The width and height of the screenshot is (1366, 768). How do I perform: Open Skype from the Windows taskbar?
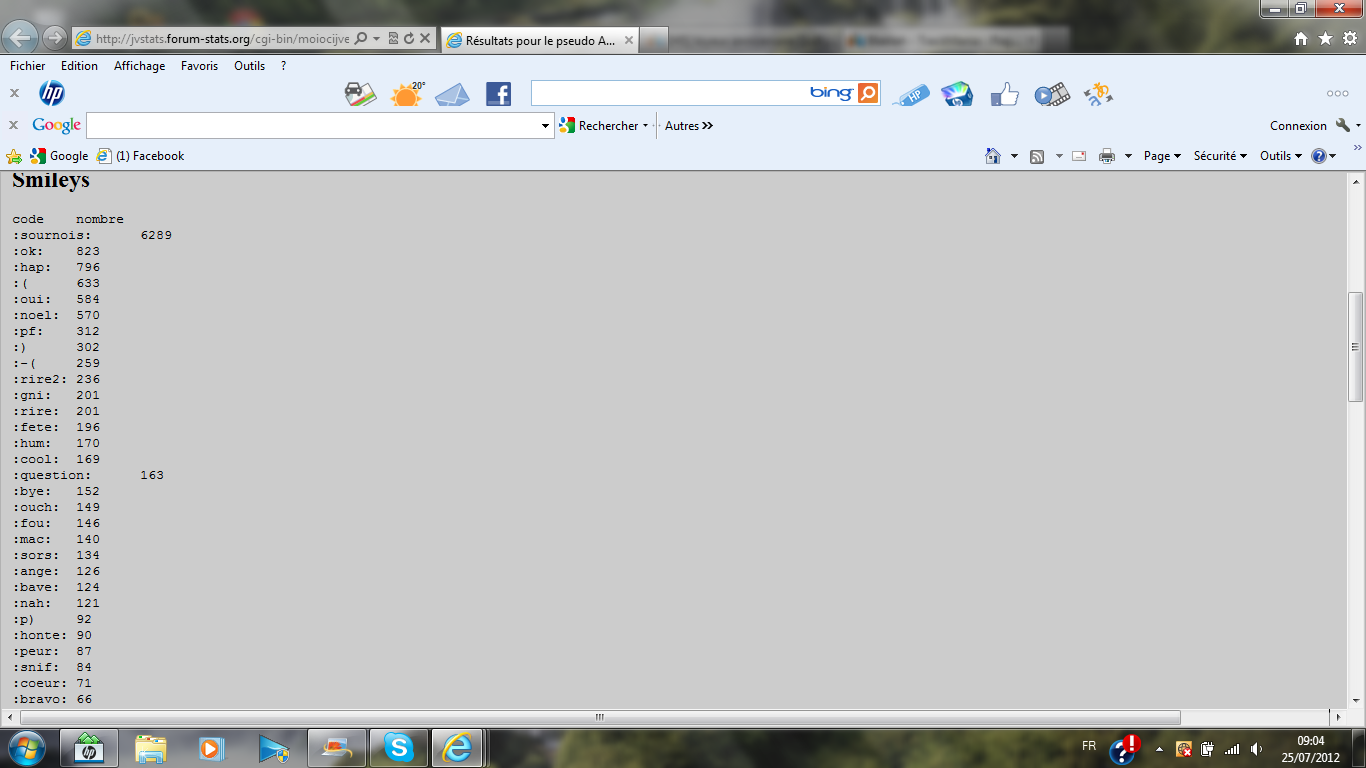click(x=399, y=747)
